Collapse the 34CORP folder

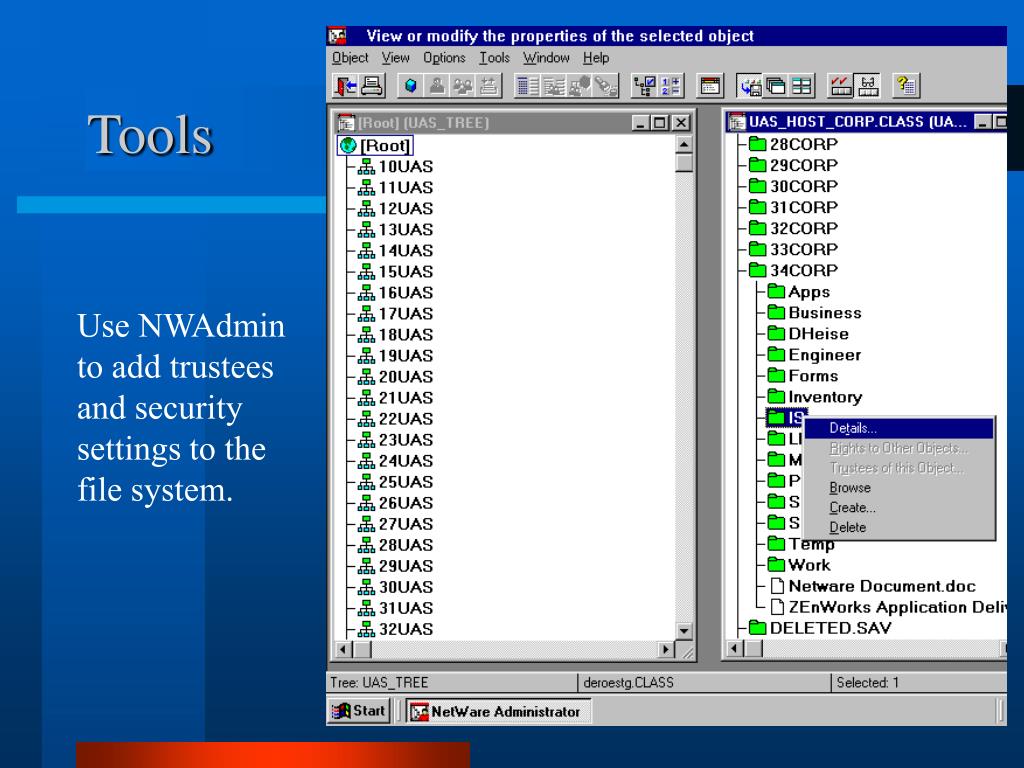tap(793, 270)
